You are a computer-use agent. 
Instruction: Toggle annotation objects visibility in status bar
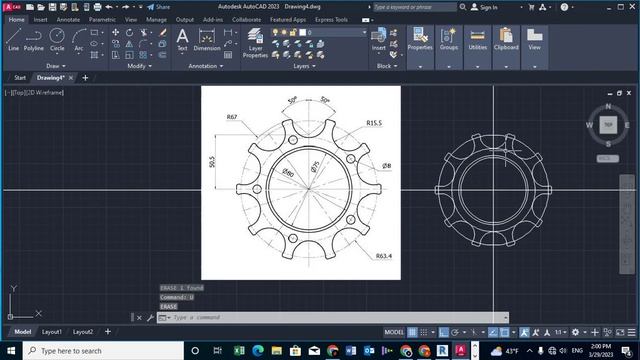tap(524, 332)
